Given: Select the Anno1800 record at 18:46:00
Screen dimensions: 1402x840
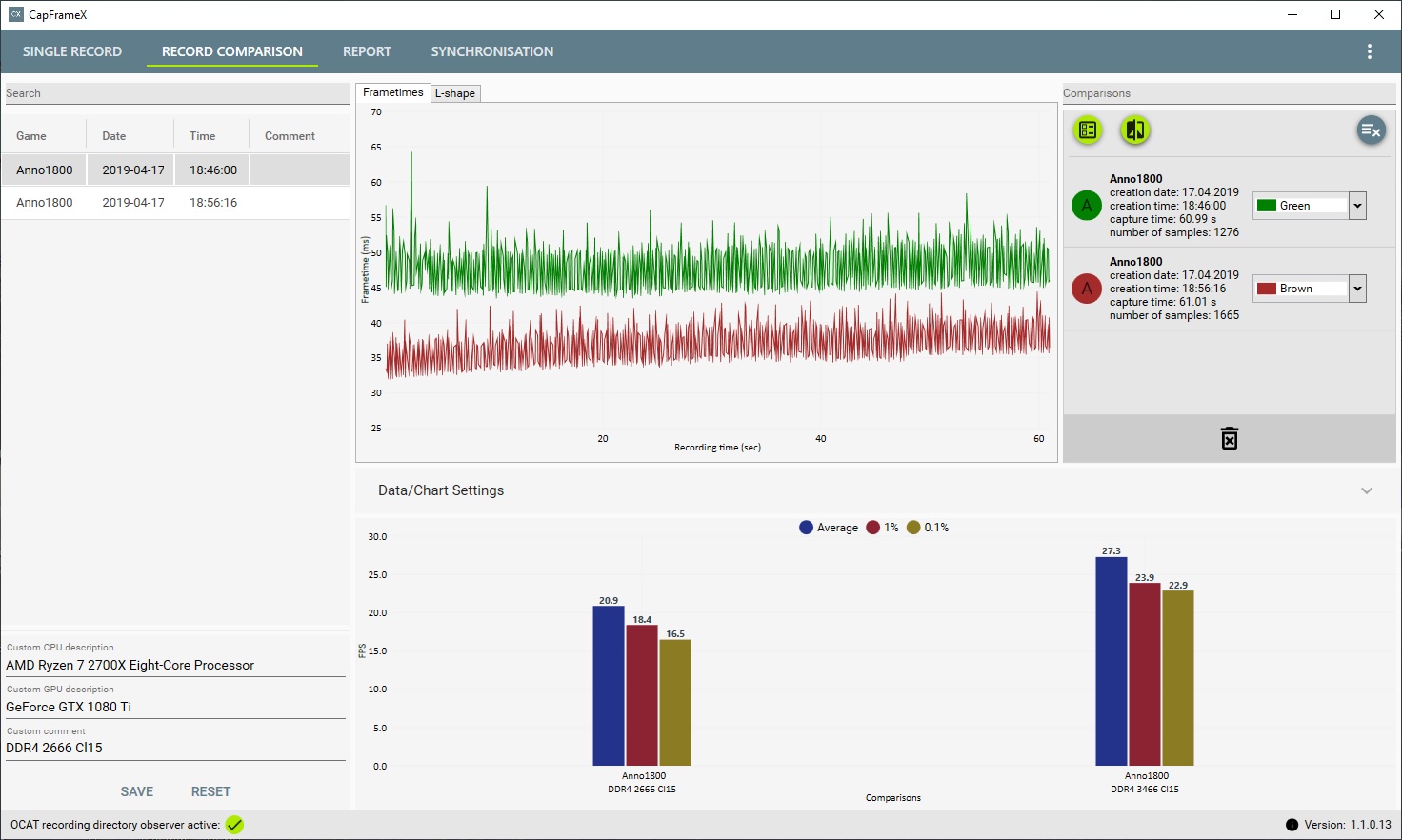Looking at the screenshot, I should pyautogui.click(x=175, y=170).
